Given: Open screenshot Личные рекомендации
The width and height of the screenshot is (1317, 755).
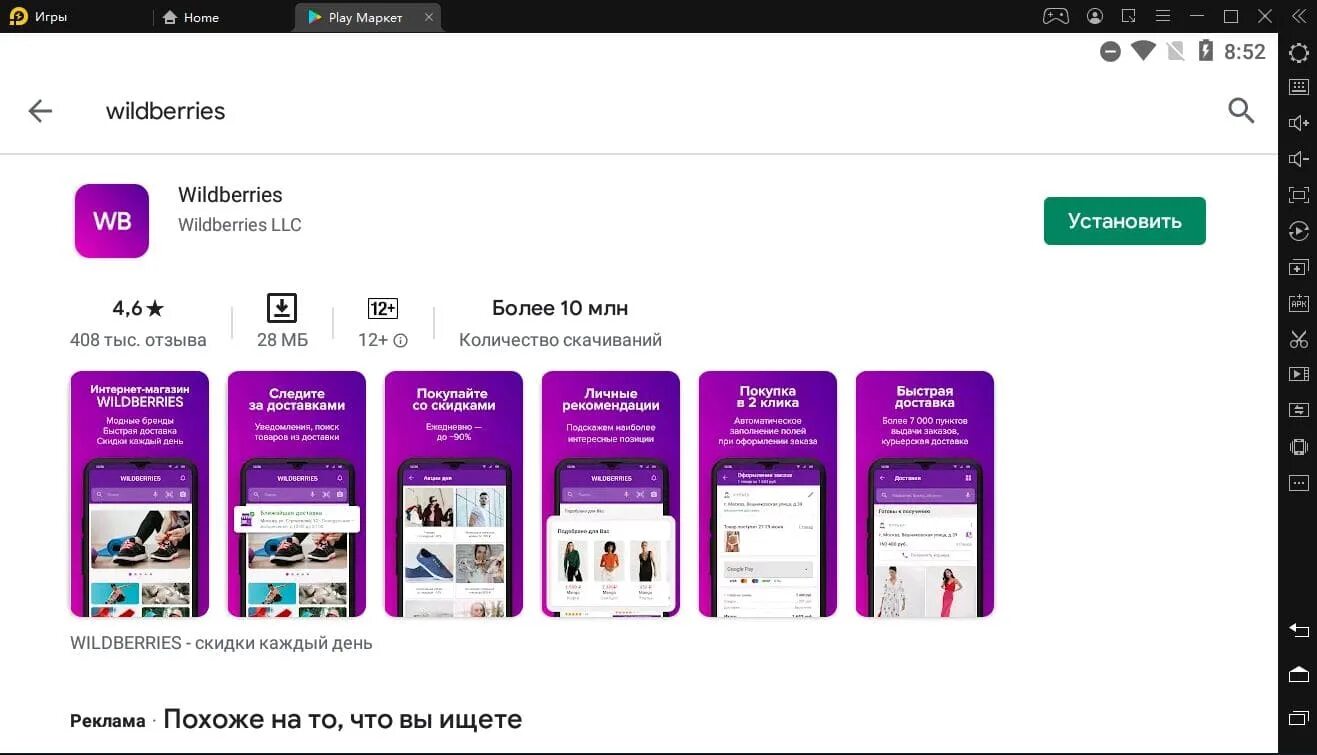Looking at the screenshot, I should click(x=611, y=494).
